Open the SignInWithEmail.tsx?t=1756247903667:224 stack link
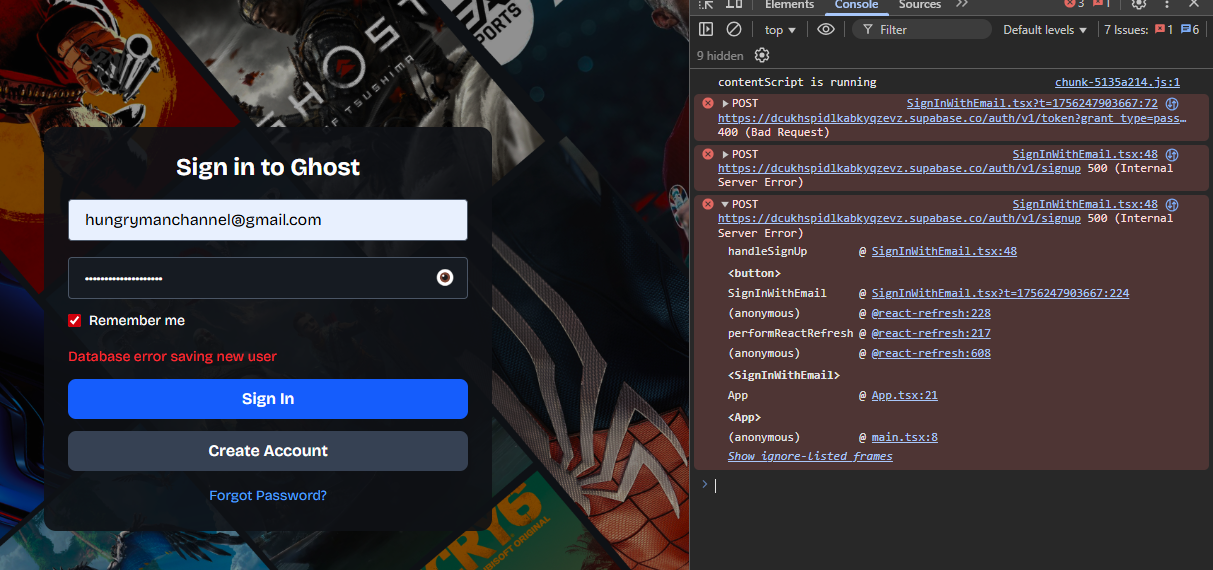 tap(1000, 293)
